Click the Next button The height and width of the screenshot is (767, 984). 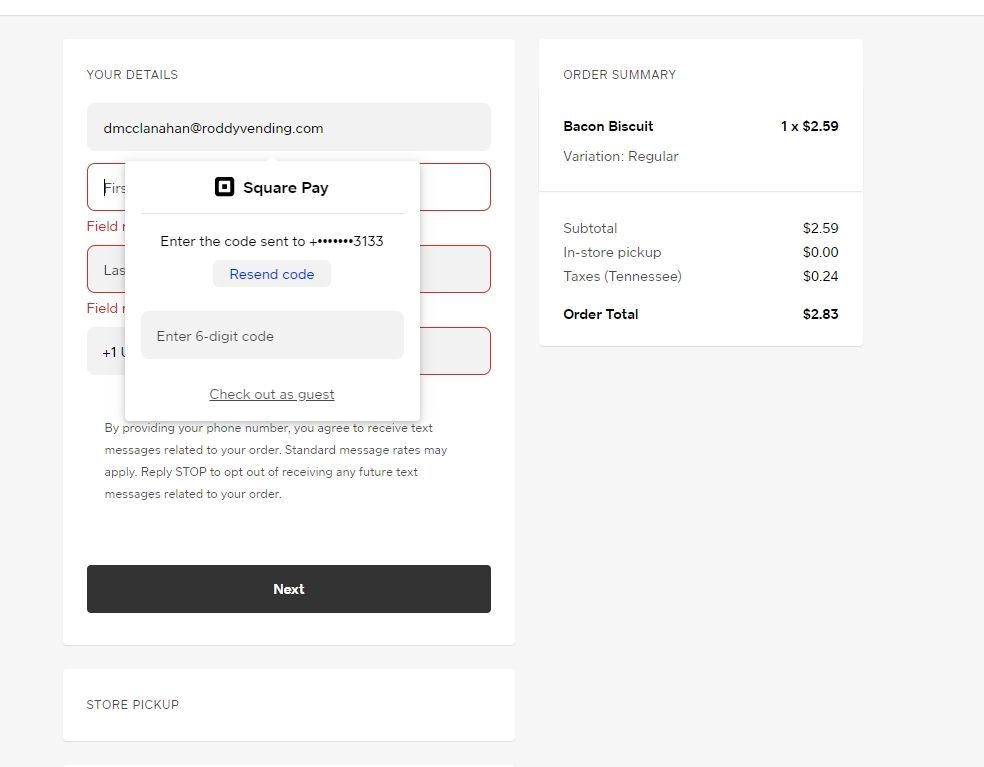coord(288,589)
